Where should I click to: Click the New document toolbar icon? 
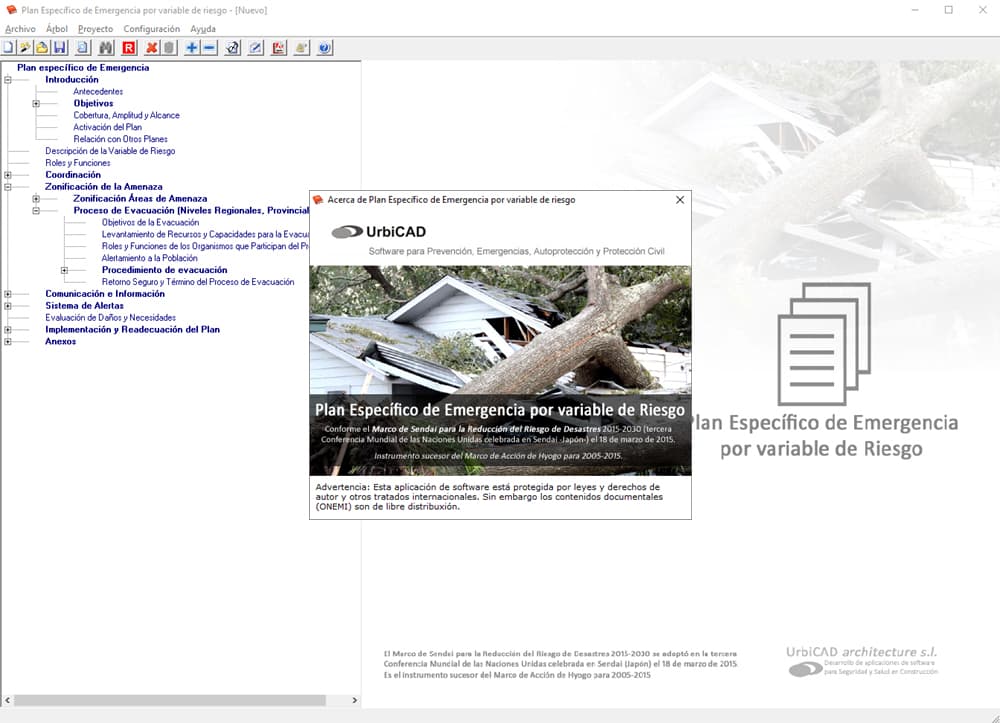coord(8,48)
